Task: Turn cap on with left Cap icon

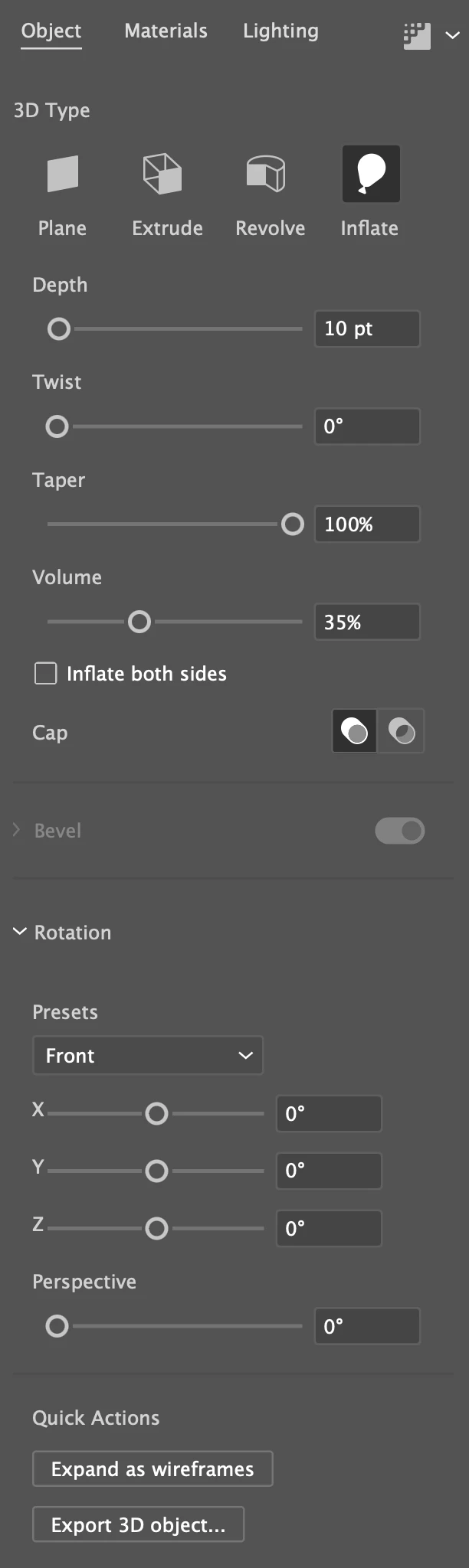Action: click(354, 731)
